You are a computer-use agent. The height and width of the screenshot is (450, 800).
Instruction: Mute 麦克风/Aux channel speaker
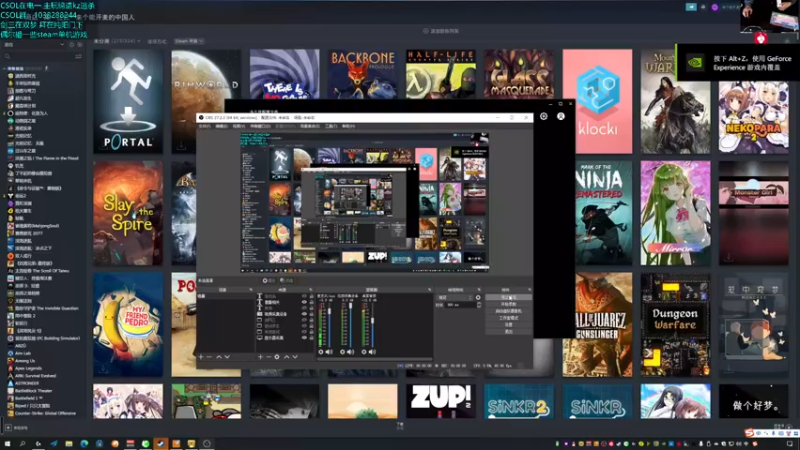click(329, 352)
